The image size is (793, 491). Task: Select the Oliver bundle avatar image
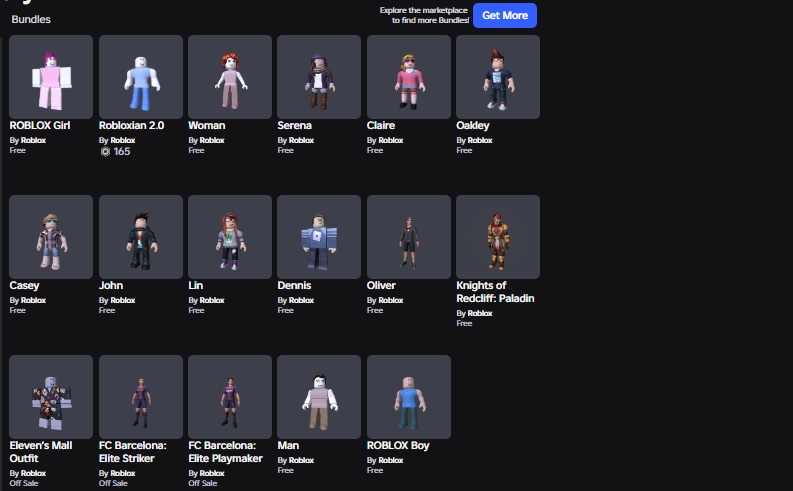(x=409, y=237)
